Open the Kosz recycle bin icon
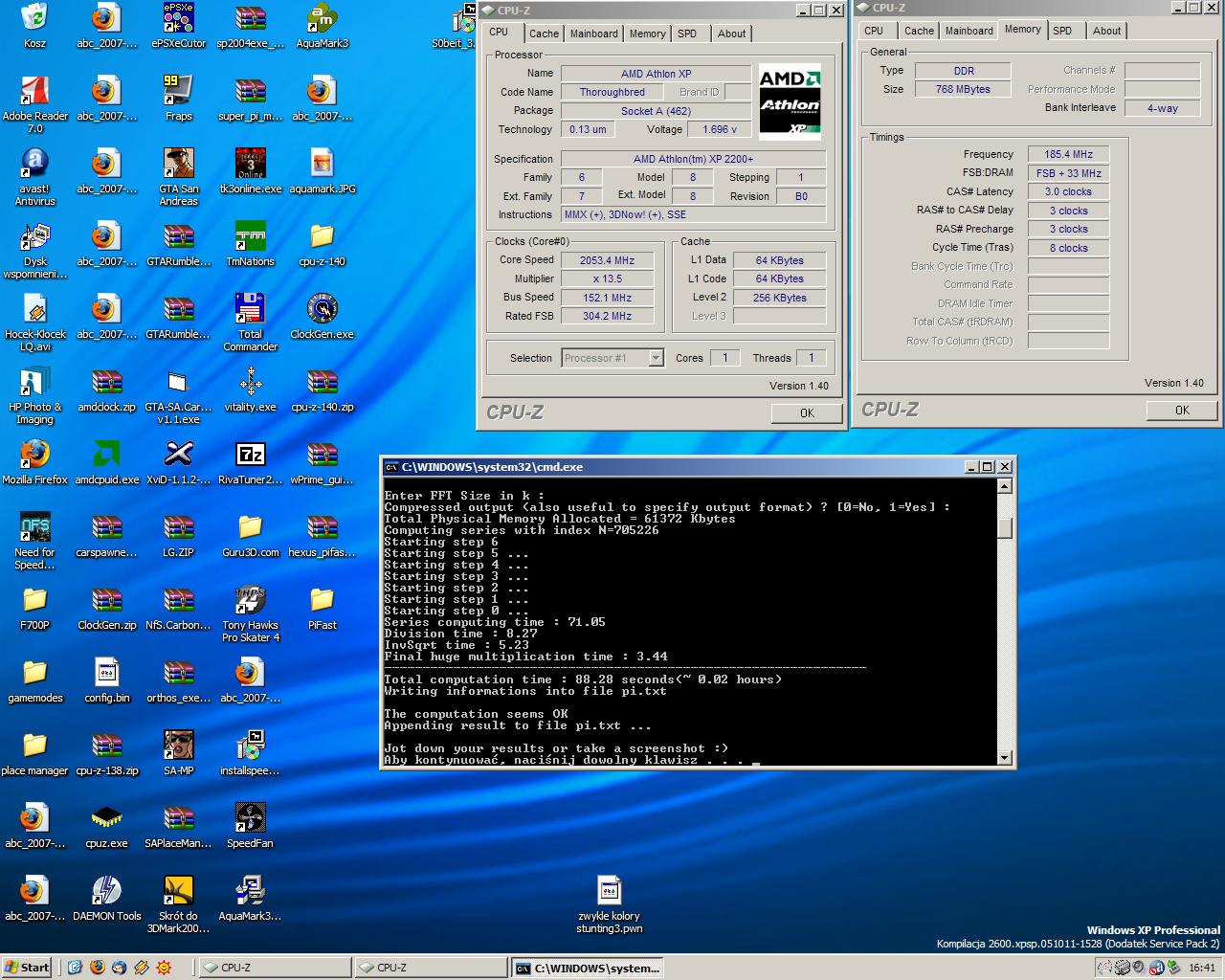 34,17
